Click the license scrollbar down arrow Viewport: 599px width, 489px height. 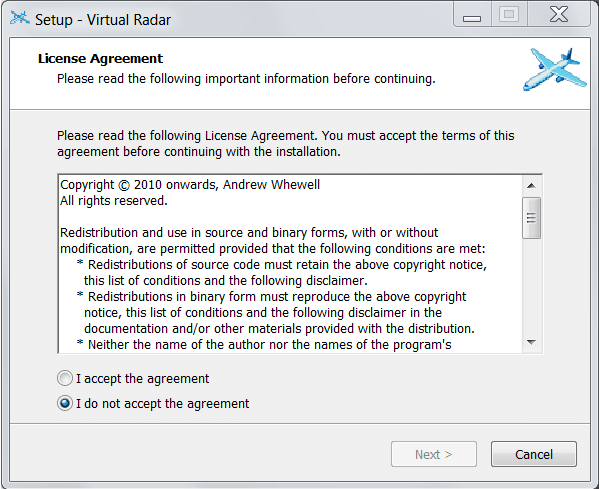pos(531,342)
